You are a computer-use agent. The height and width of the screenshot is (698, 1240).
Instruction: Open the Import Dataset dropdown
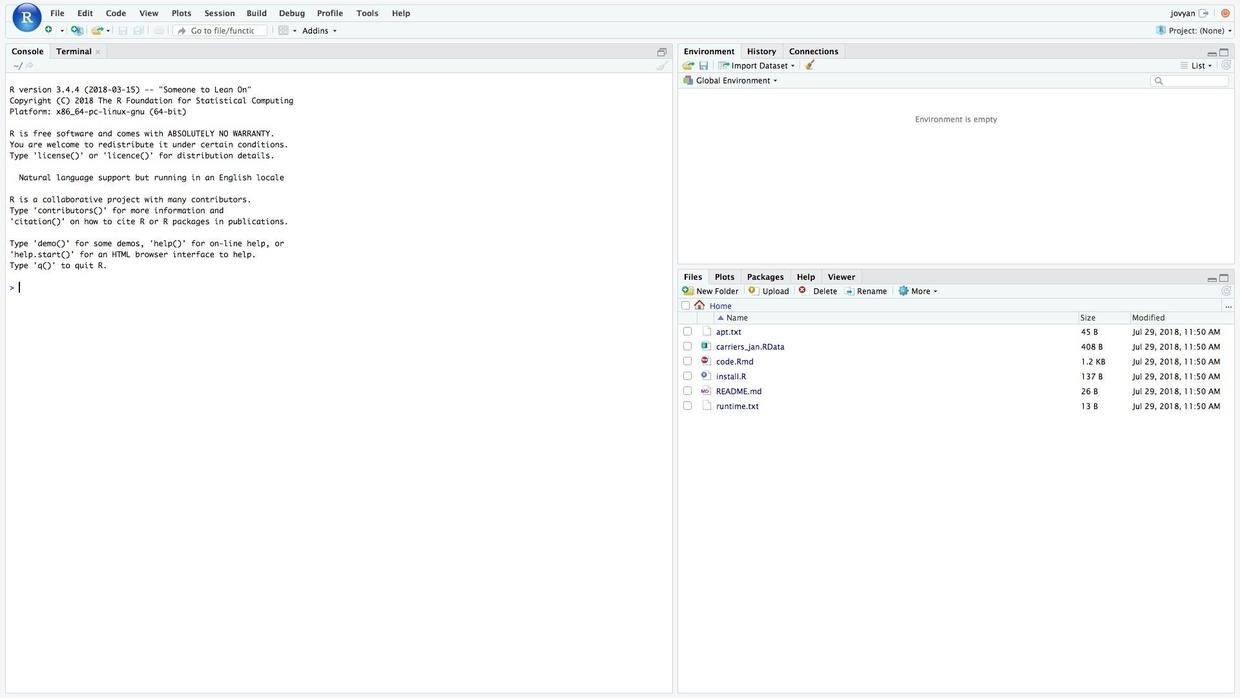tap(757, 66)
